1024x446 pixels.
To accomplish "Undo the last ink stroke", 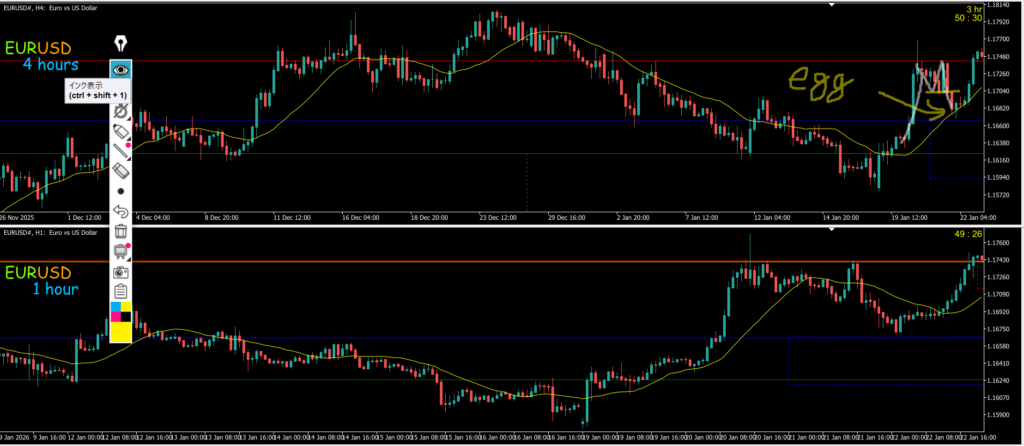I will (x=121, y=211).
